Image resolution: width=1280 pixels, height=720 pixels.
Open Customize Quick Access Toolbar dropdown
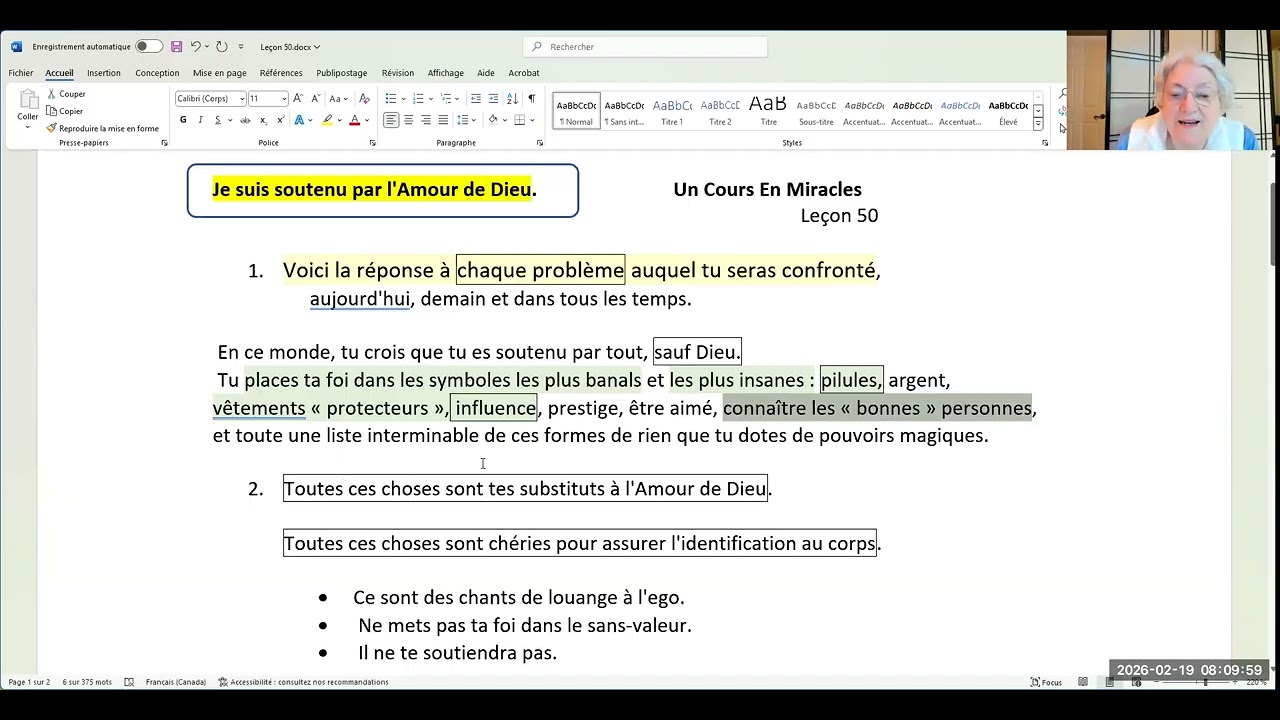[x=241, y=47]
